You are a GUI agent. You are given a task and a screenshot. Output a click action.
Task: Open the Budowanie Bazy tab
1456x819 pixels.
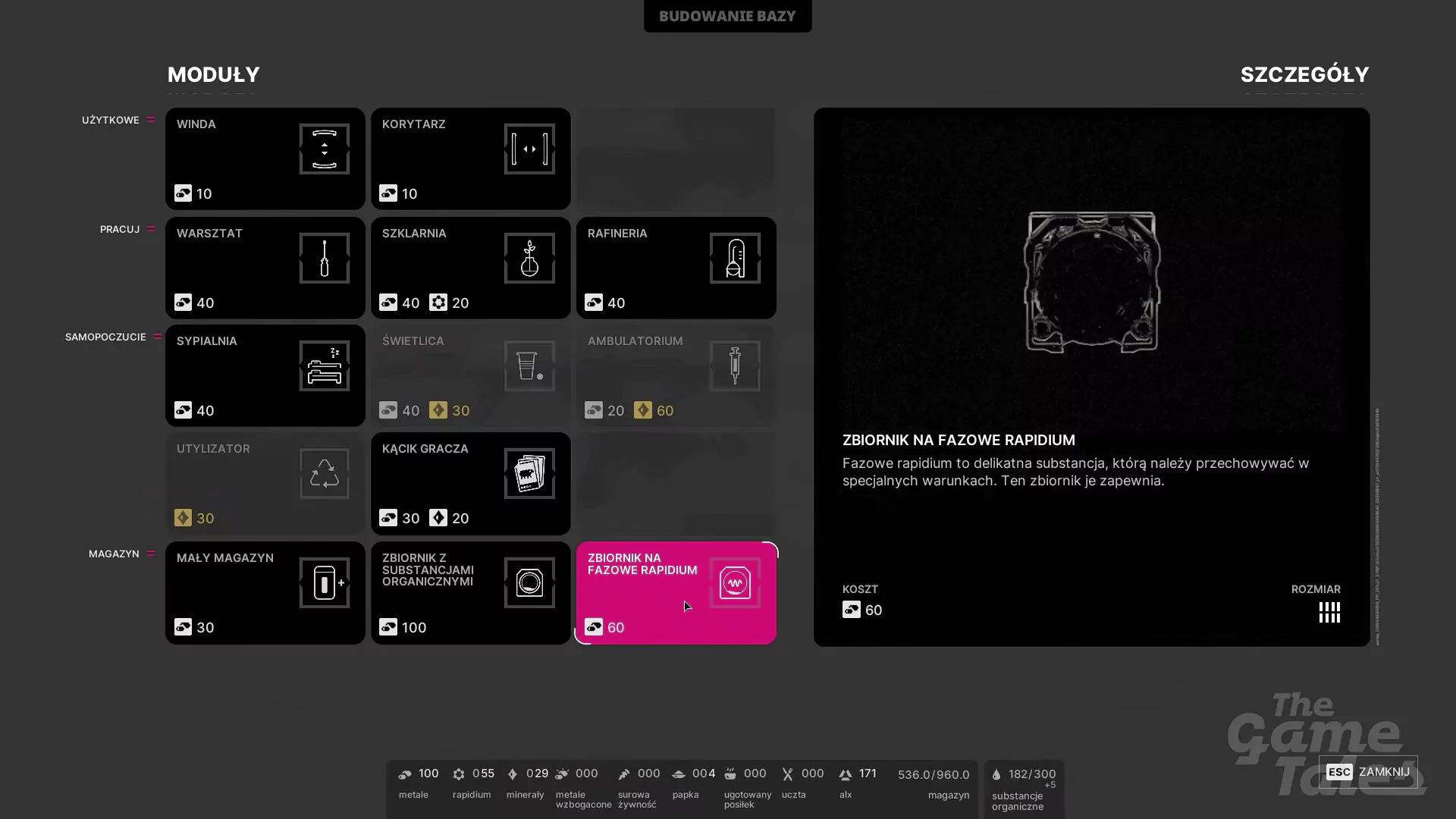coord(727,16)
